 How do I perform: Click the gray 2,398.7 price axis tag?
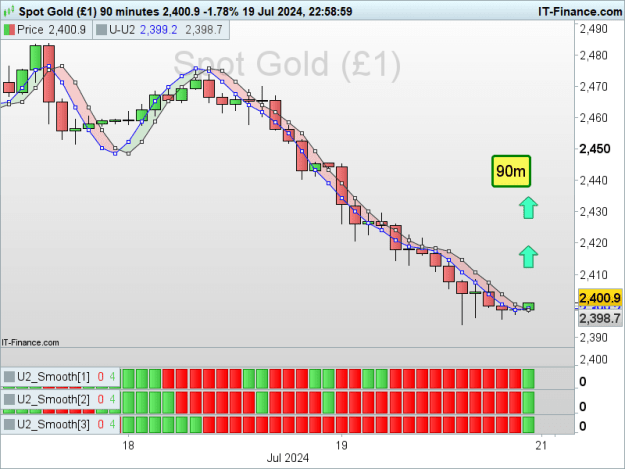[600, 318]
